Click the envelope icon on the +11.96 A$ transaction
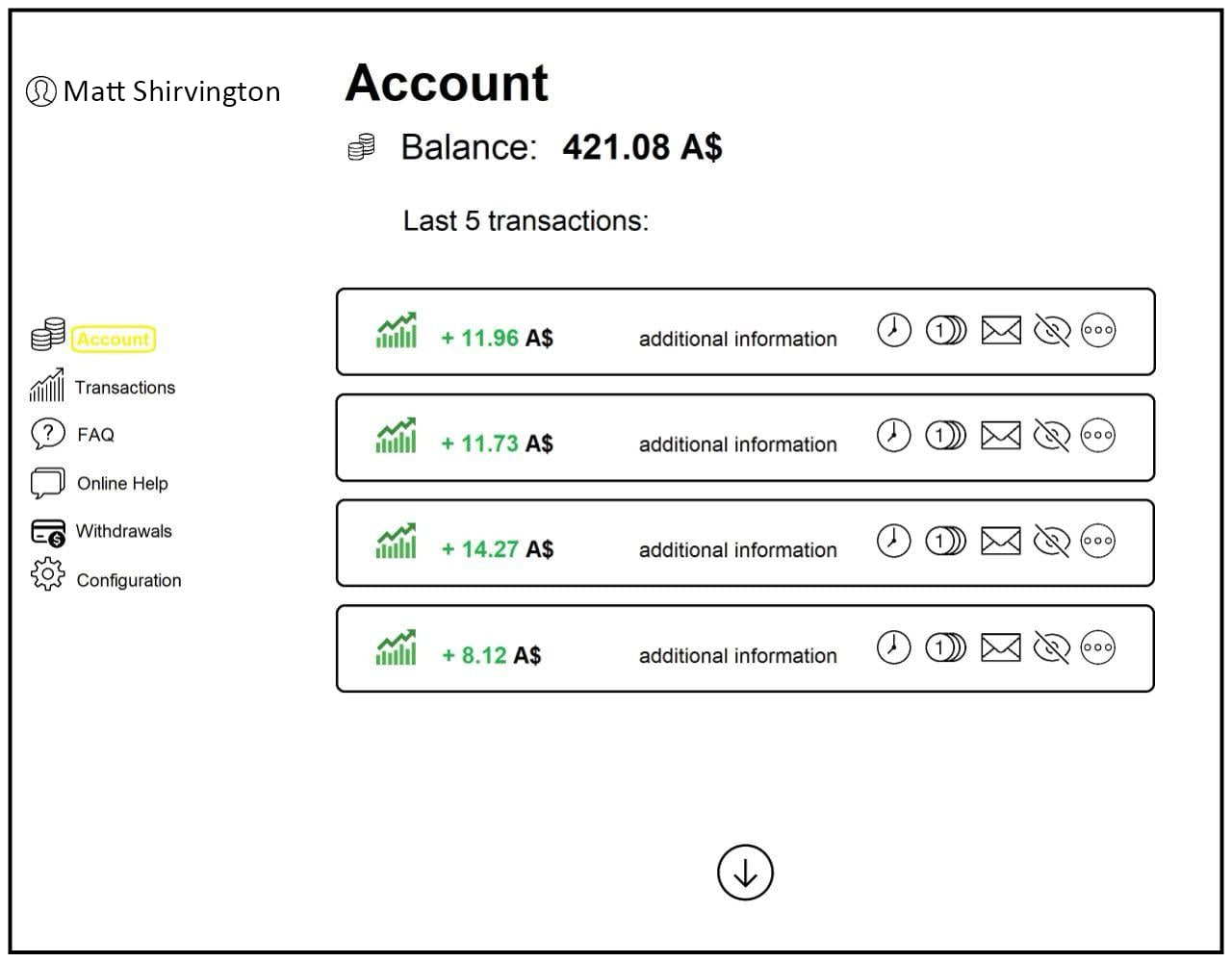The image size is (1232, 962). pos(1000,330)
